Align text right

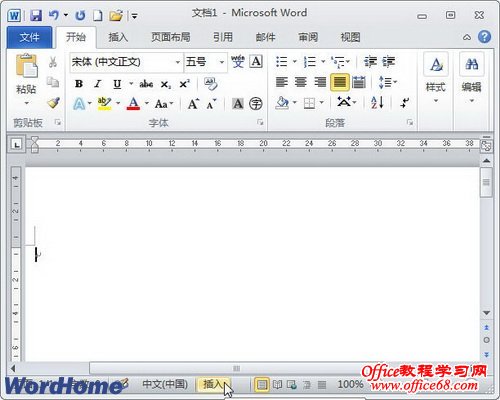tap(320, 82)
